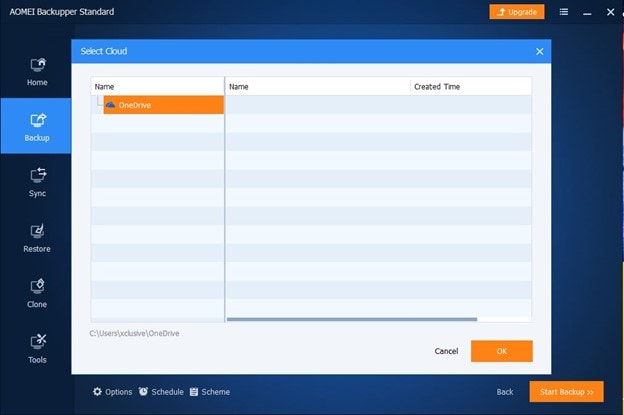Close the AOMEI Backupper main window
The width and height of the screenshot is (624, 415).
(610, 12)
